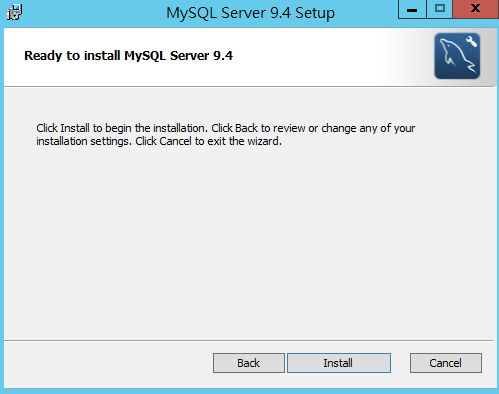Click the phrase exit the wizard in instructions
This screenshot has width=499, height=394.
point(245,141)
